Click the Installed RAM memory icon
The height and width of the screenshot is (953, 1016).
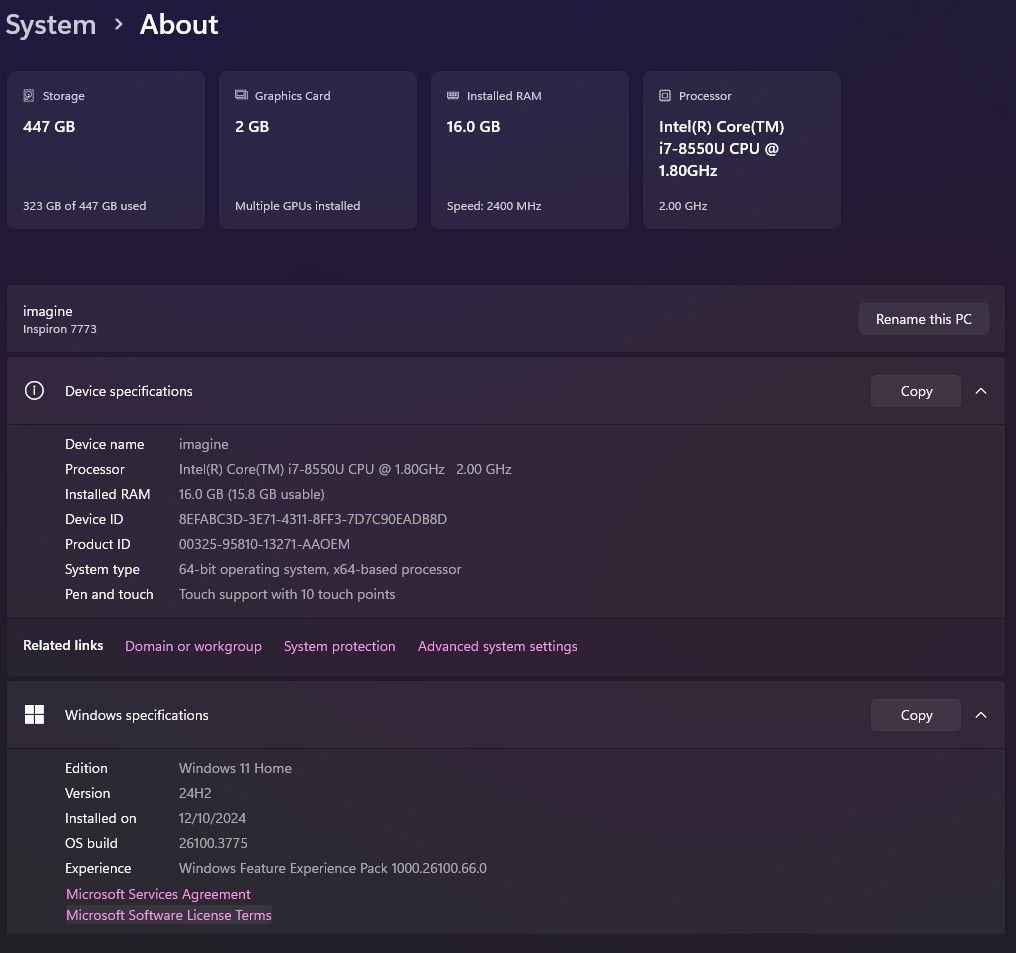(x=453, y=95)
